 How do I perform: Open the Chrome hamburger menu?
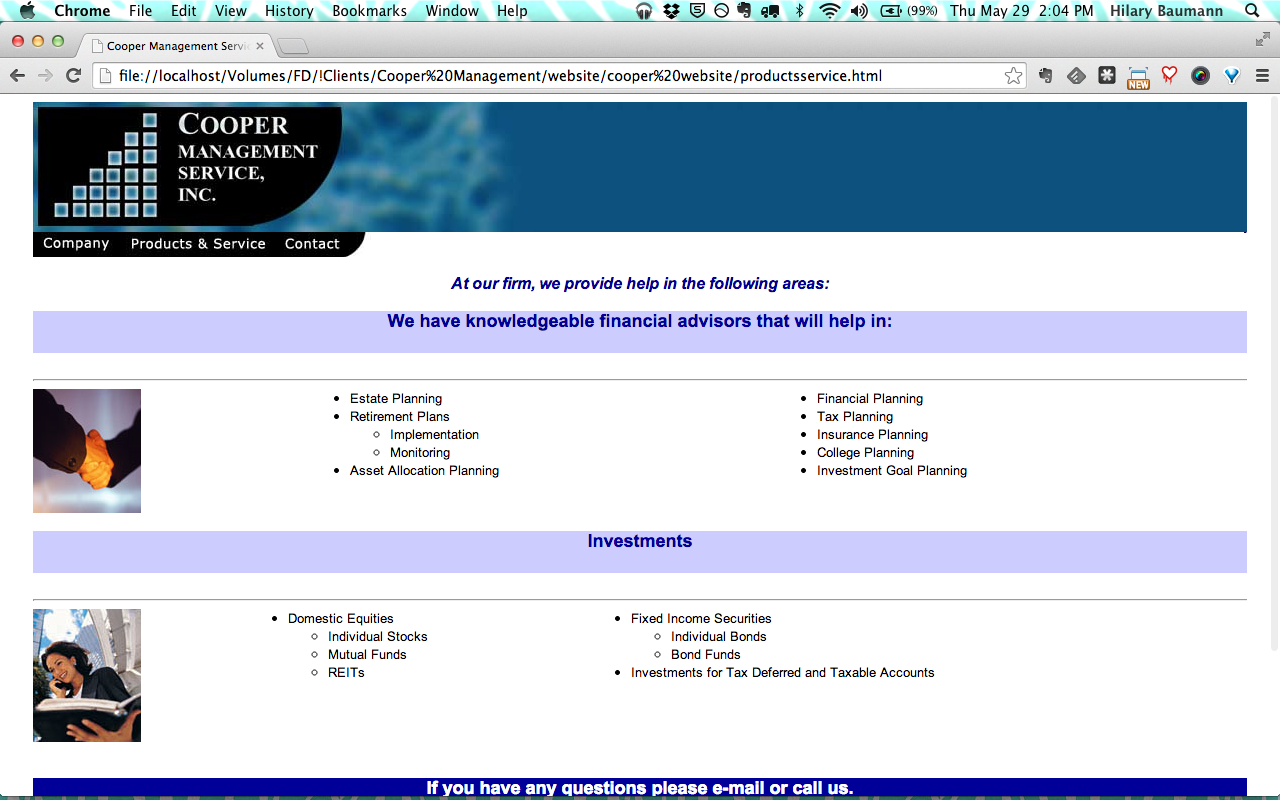pyautogui.click(x=1262, y=75)
